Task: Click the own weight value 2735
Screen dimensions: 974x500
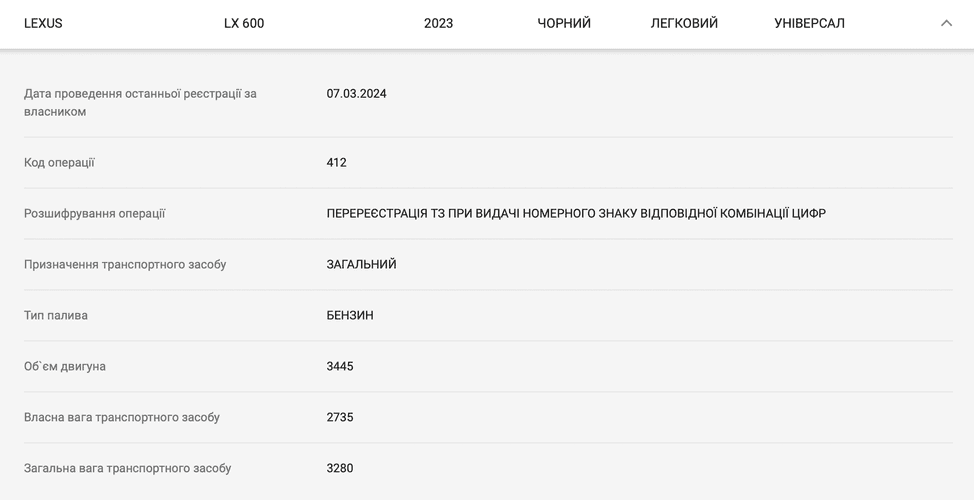Action: pos(340,418)
